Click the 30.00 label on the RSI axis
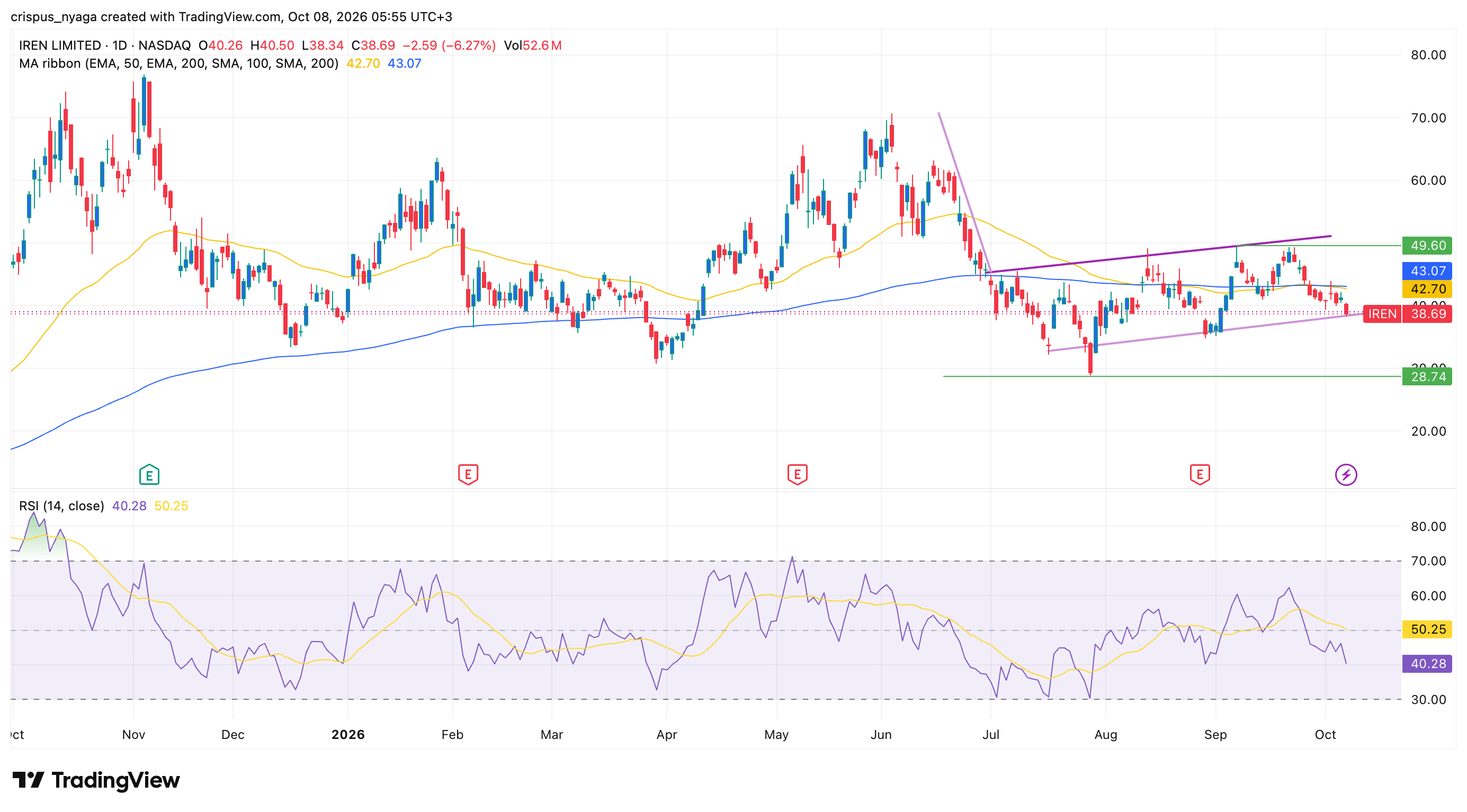This screenshot has height=812, width=1467. pos(1428,699)
